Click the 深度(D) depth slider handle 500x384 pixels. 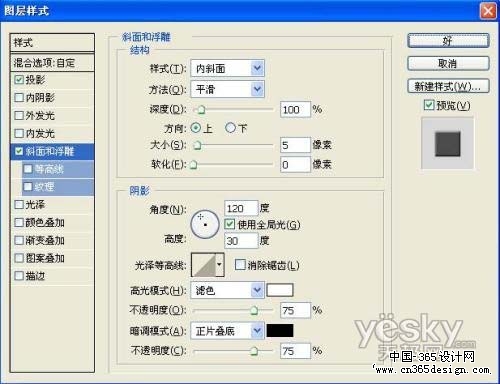(201, 110)
